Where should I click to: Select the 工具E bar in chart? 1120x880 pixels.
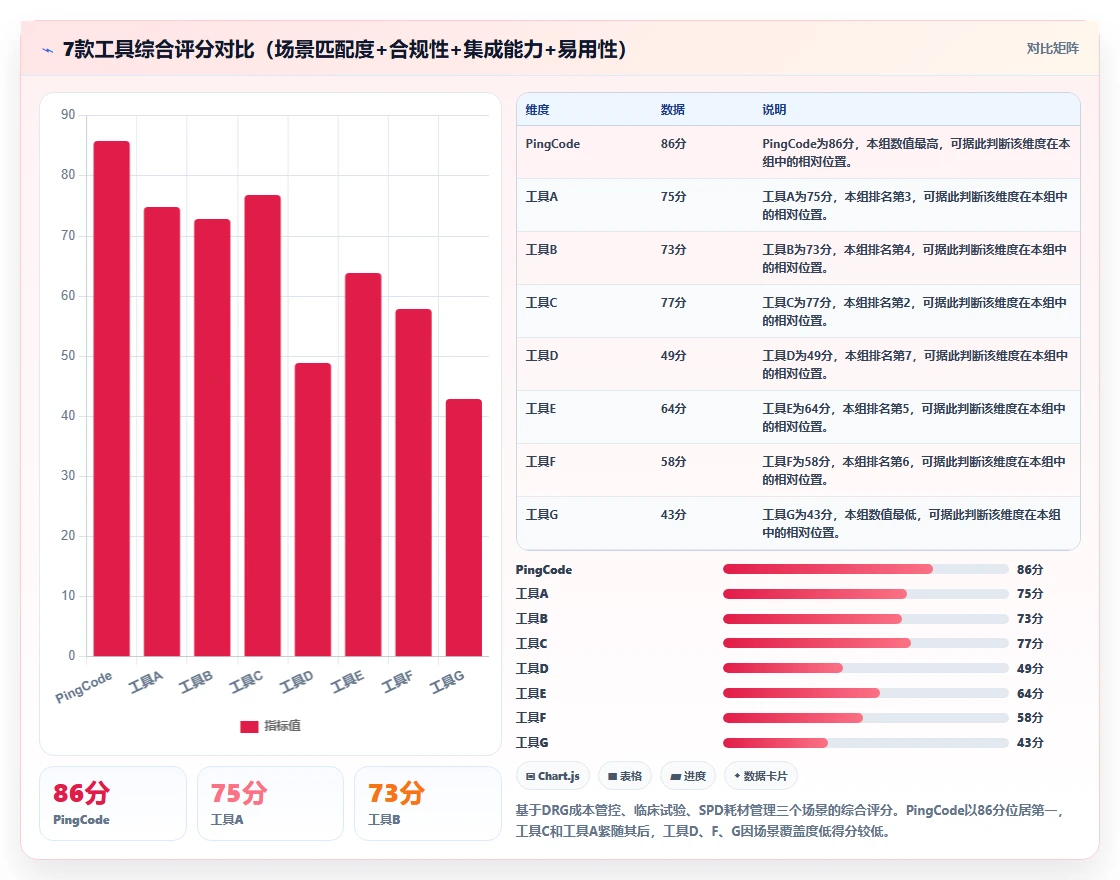(364, 465)
